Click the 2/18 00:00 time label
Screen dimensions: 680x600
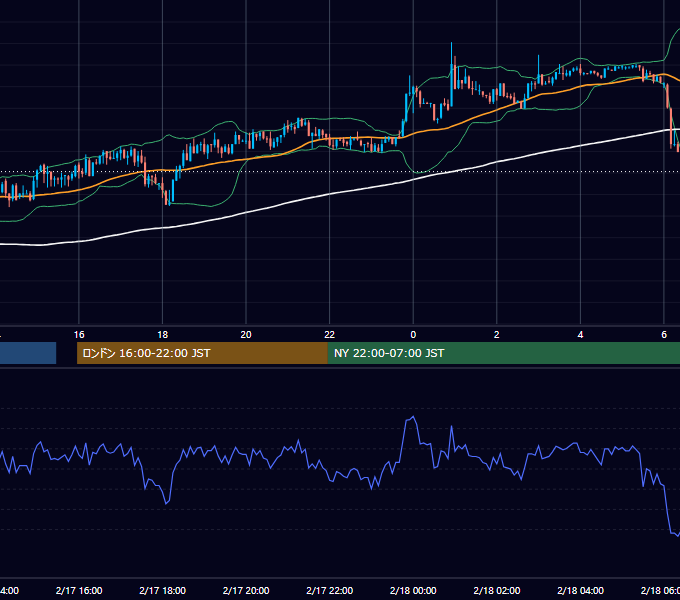[x=413, y=590]
